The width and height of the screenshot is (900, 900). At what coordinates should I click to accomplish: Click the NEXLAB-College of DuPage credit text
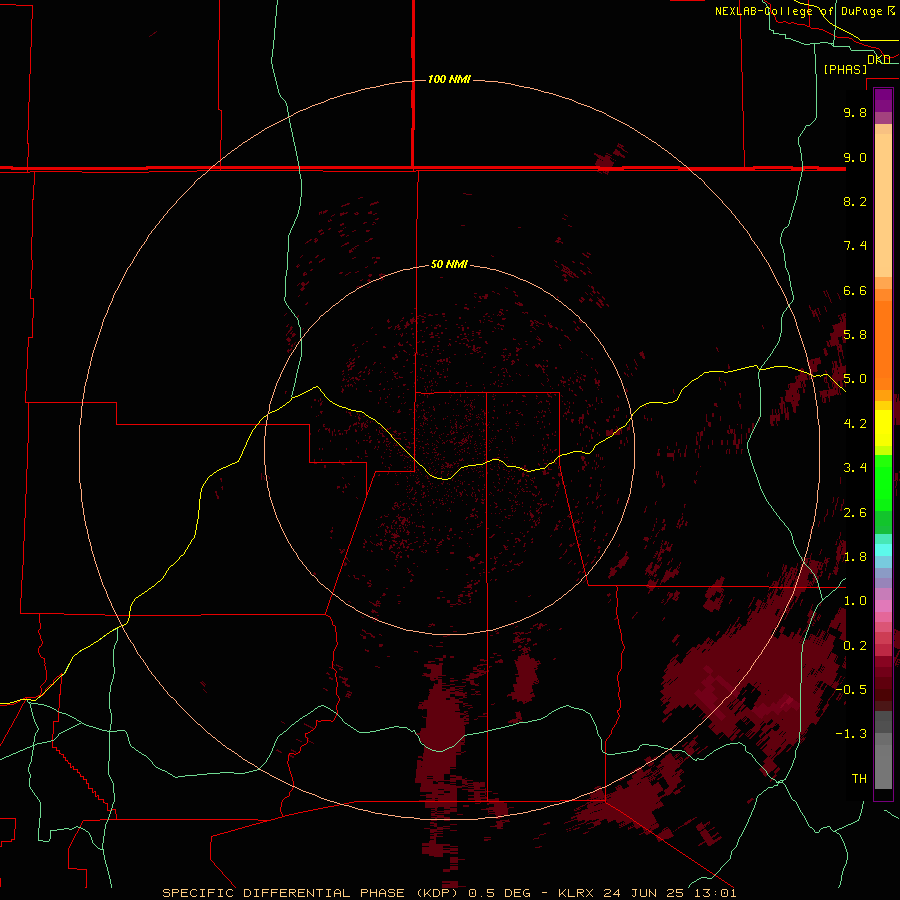[804, 11]
